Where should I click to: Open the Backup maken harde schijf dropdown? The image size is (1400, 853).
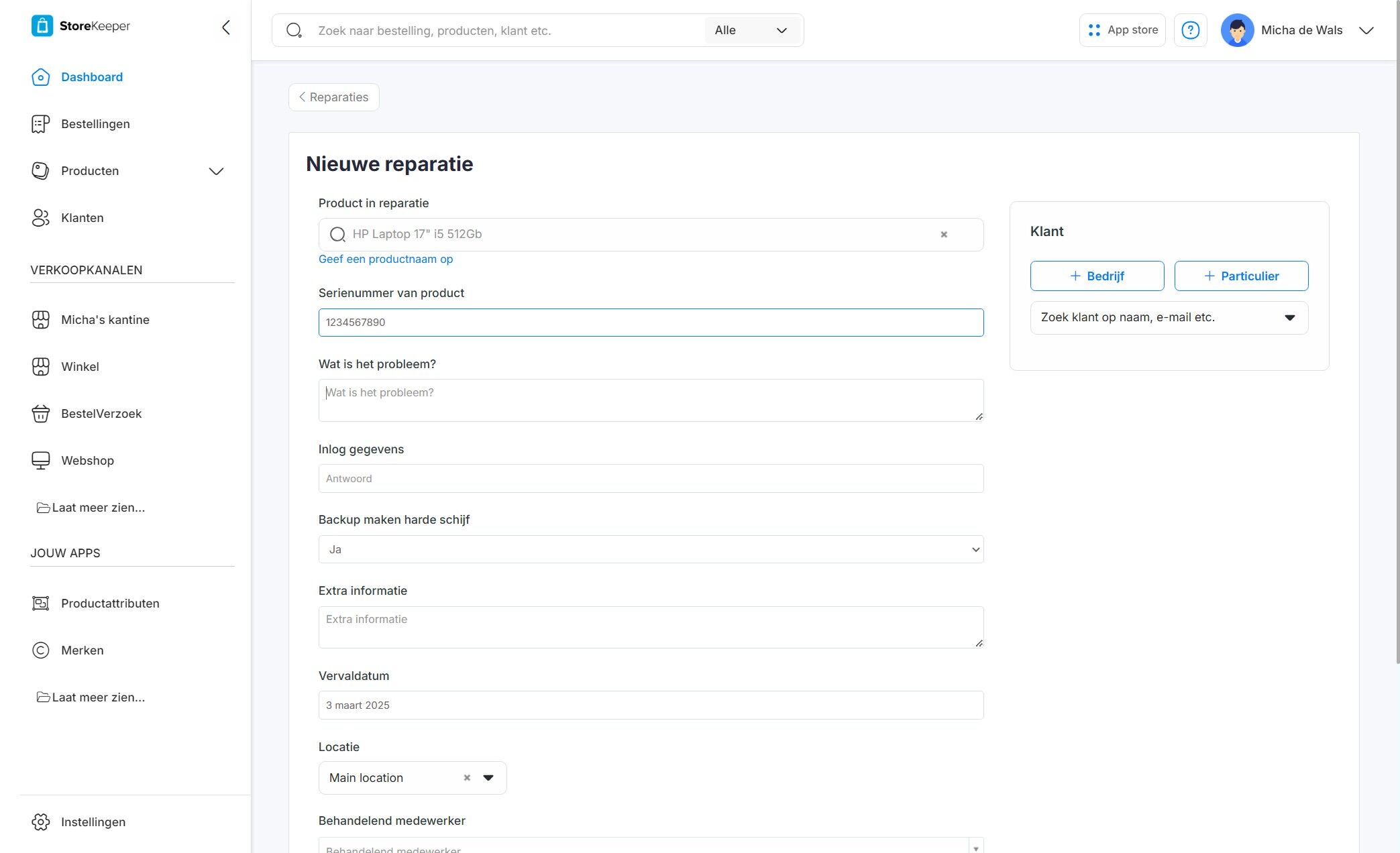pos(651,549)
